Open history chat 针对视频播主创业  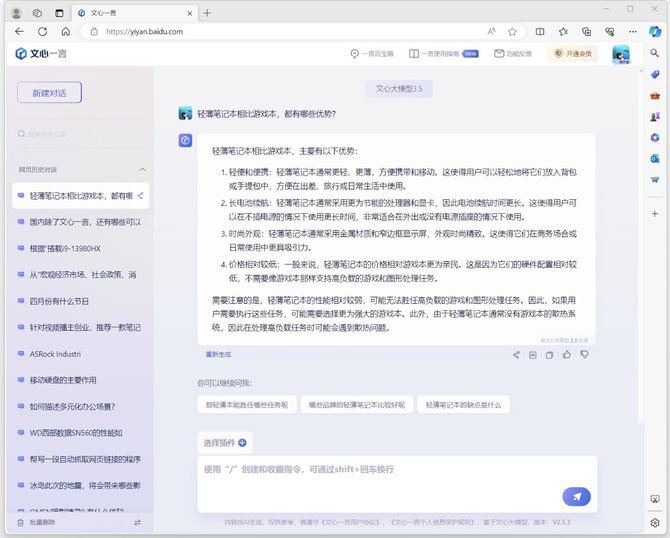pos(81,327)
